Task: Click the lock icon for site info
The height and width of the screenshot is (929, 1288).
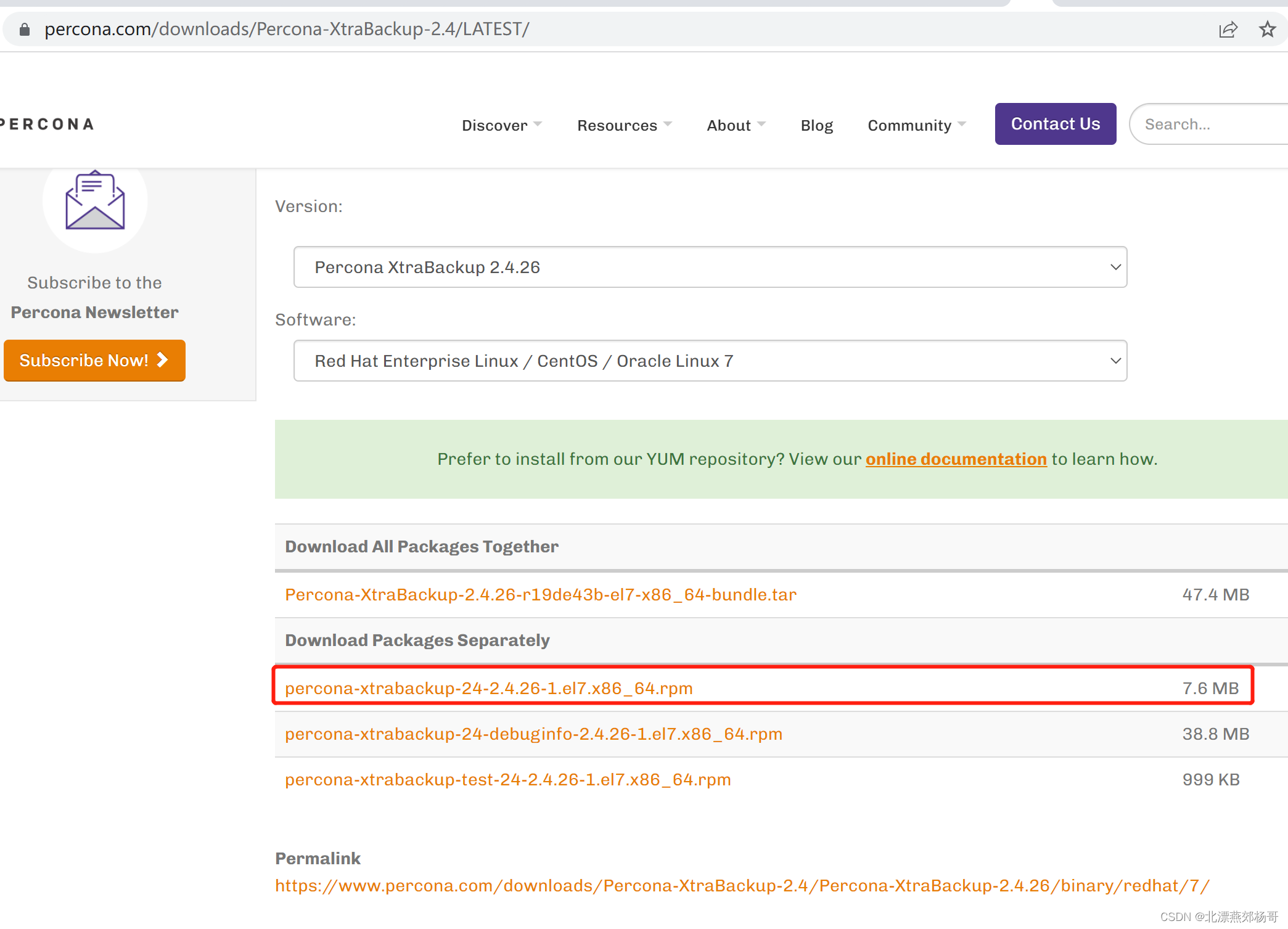Action: (x=25, y=29)
